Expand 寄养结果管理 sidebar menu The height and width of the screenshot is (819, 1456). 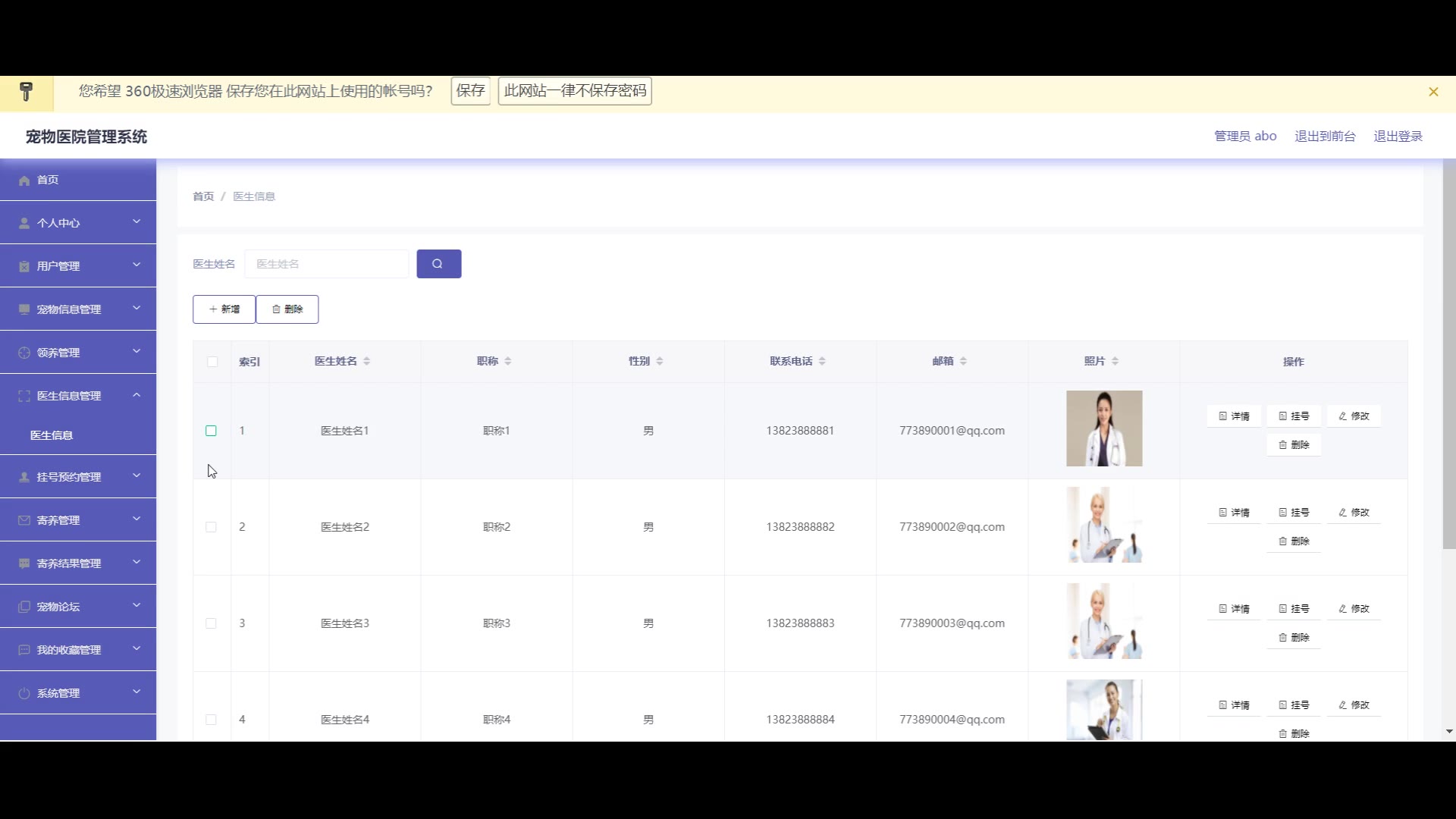point(78,563)
